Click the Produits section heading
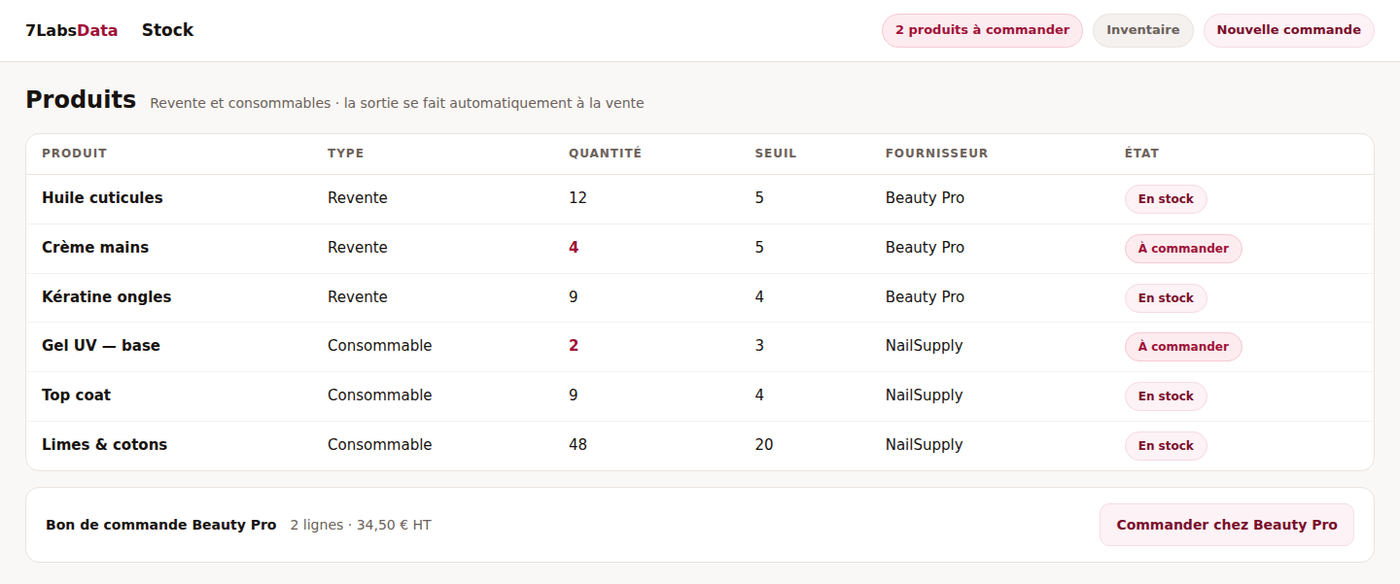The height and width of the screenshot is (584, 1400). coord(81,100)
